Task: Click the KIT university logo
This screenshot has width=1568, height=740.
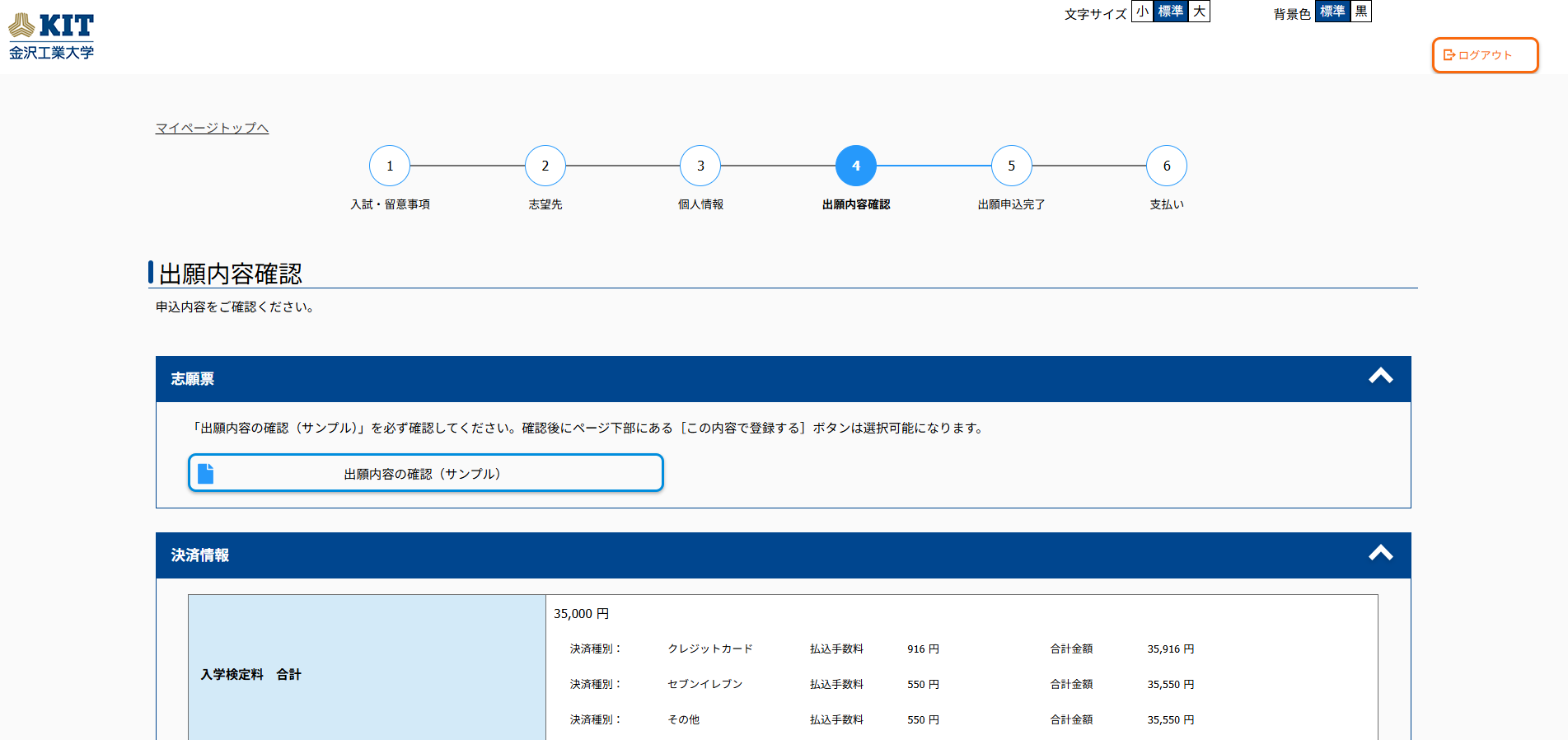Action: (51, 36)
